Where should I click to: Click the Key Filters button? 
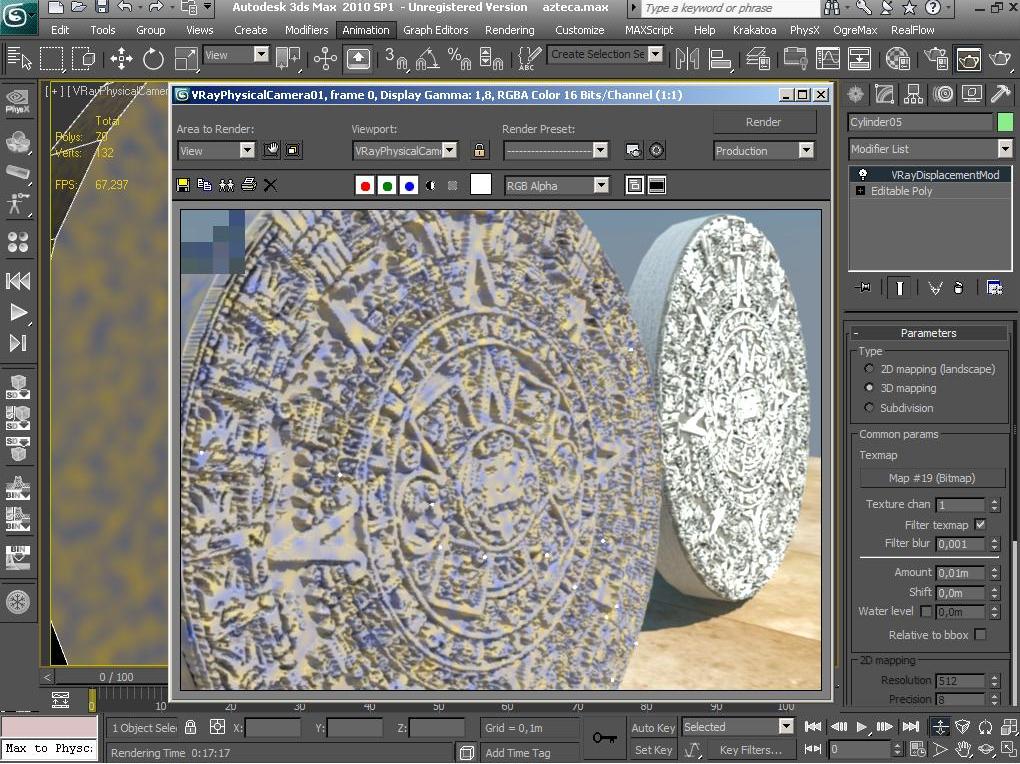(750, 750)
